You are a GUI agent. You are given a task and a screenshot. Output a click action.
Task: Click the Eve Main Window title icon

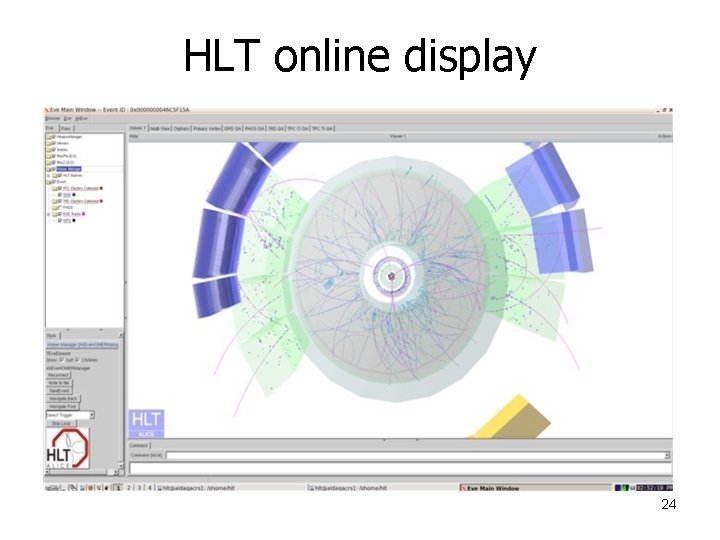[x=46, y=110]
